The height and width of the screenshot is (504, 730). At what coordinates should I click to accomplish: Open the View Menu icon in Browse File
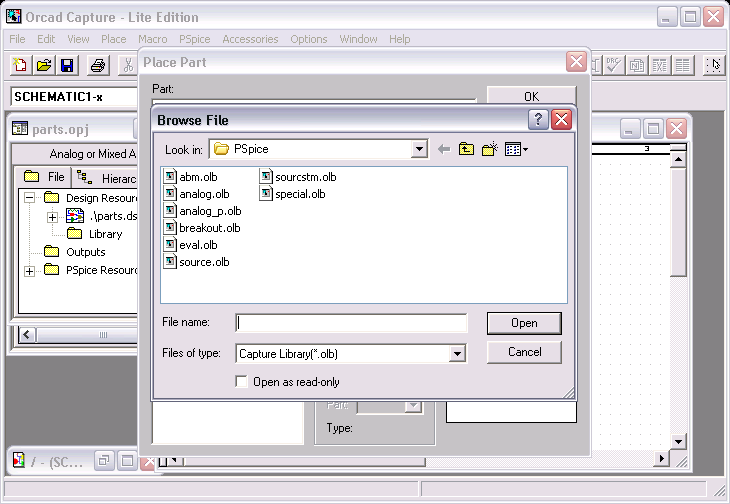pyautogui.click(x=516, y=149)
